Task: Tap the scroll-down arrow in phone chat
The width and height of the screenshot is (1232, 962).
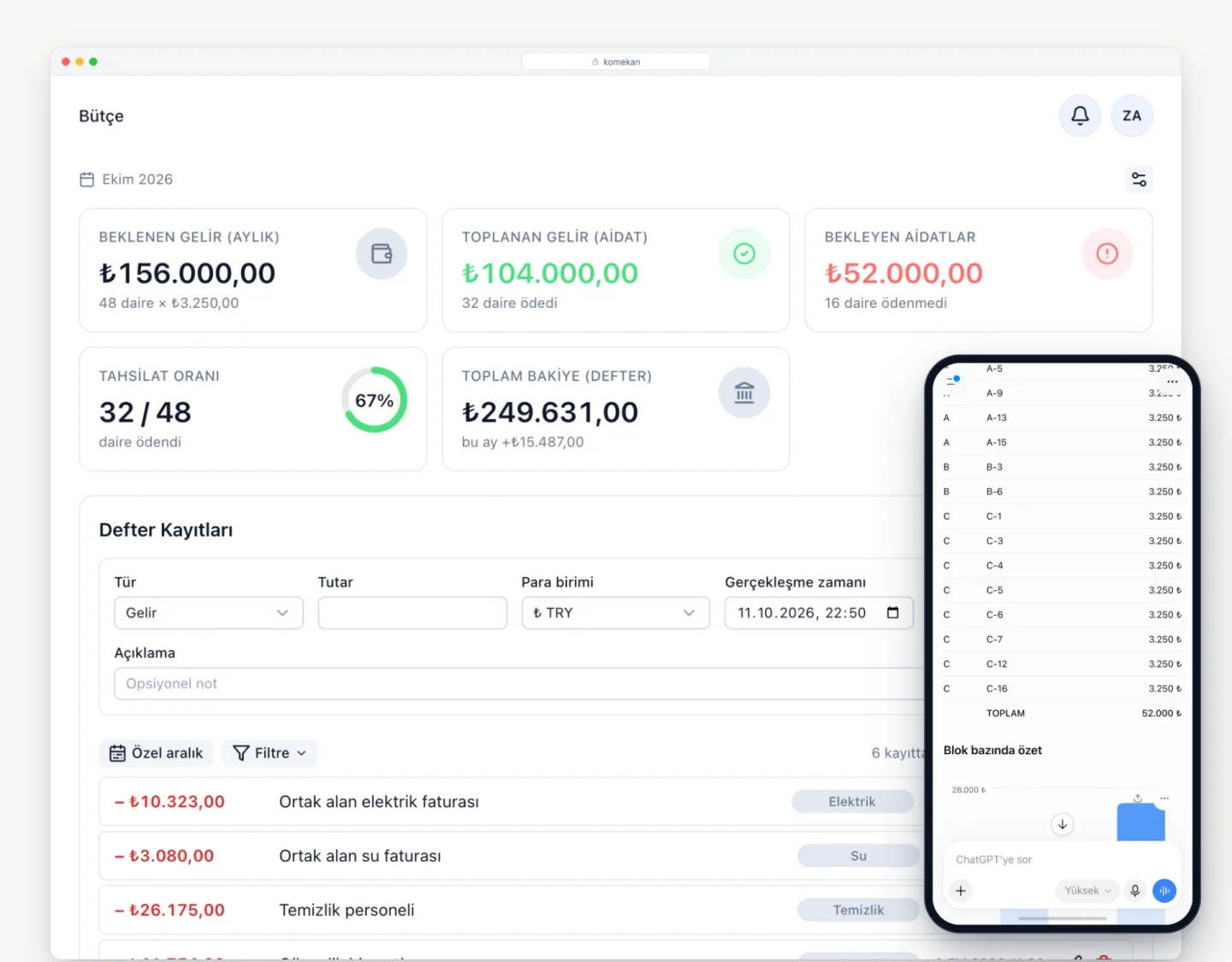Action: tap(1063, 824)
